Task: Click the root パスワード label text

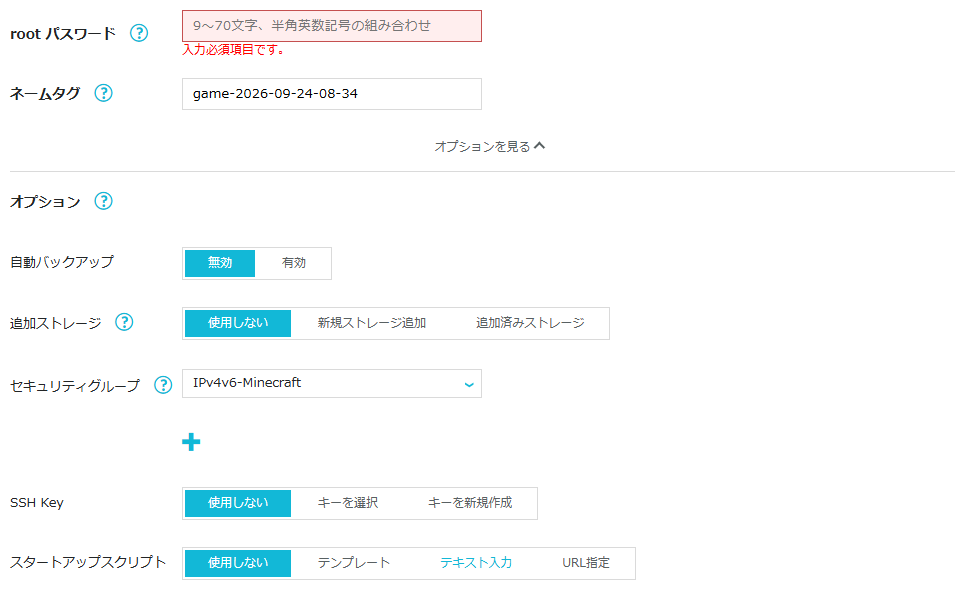Action: [x=63, y=34]
